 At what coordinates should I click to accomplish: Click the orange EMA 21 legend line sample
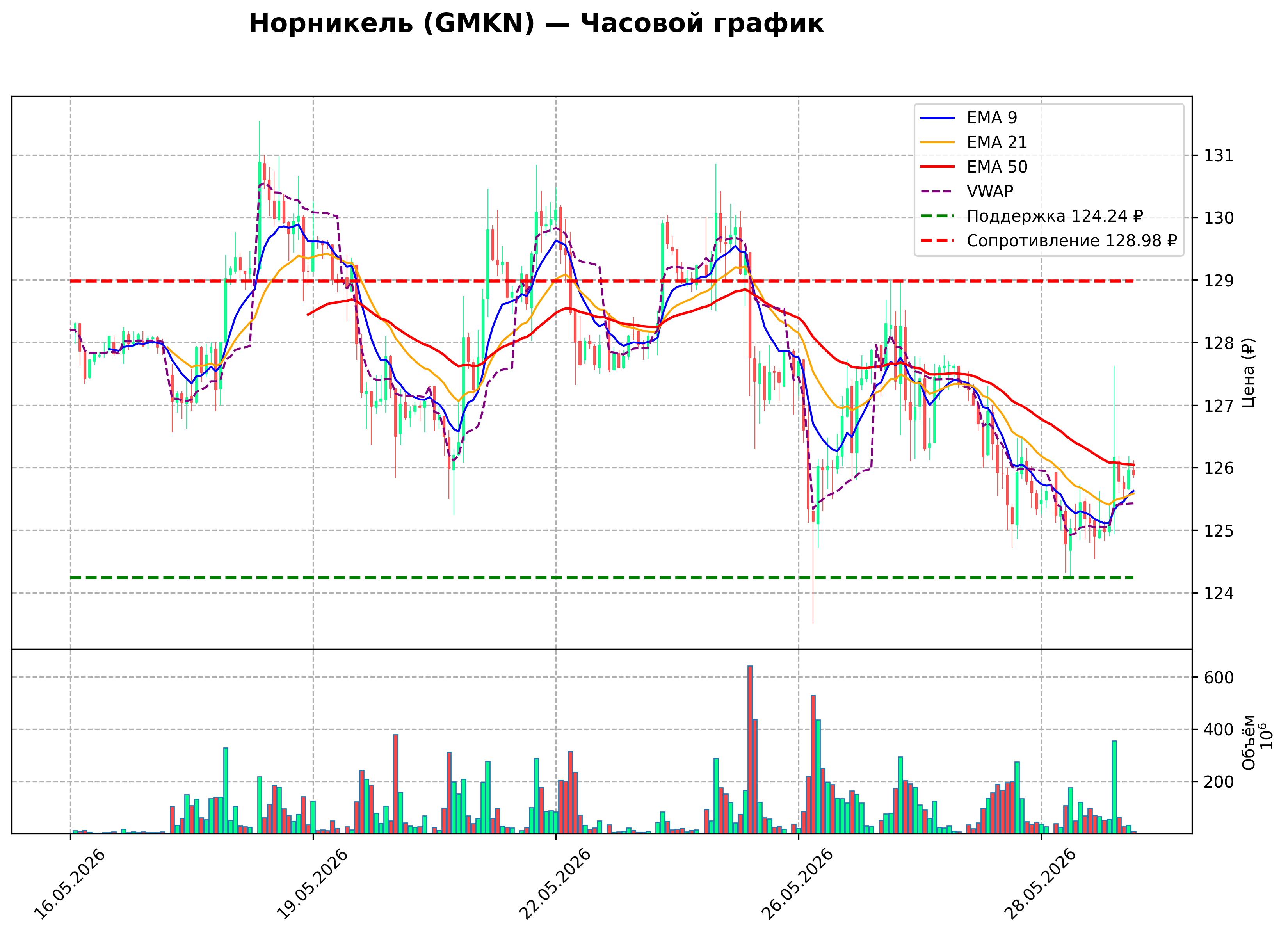click(x=938, y=142)
